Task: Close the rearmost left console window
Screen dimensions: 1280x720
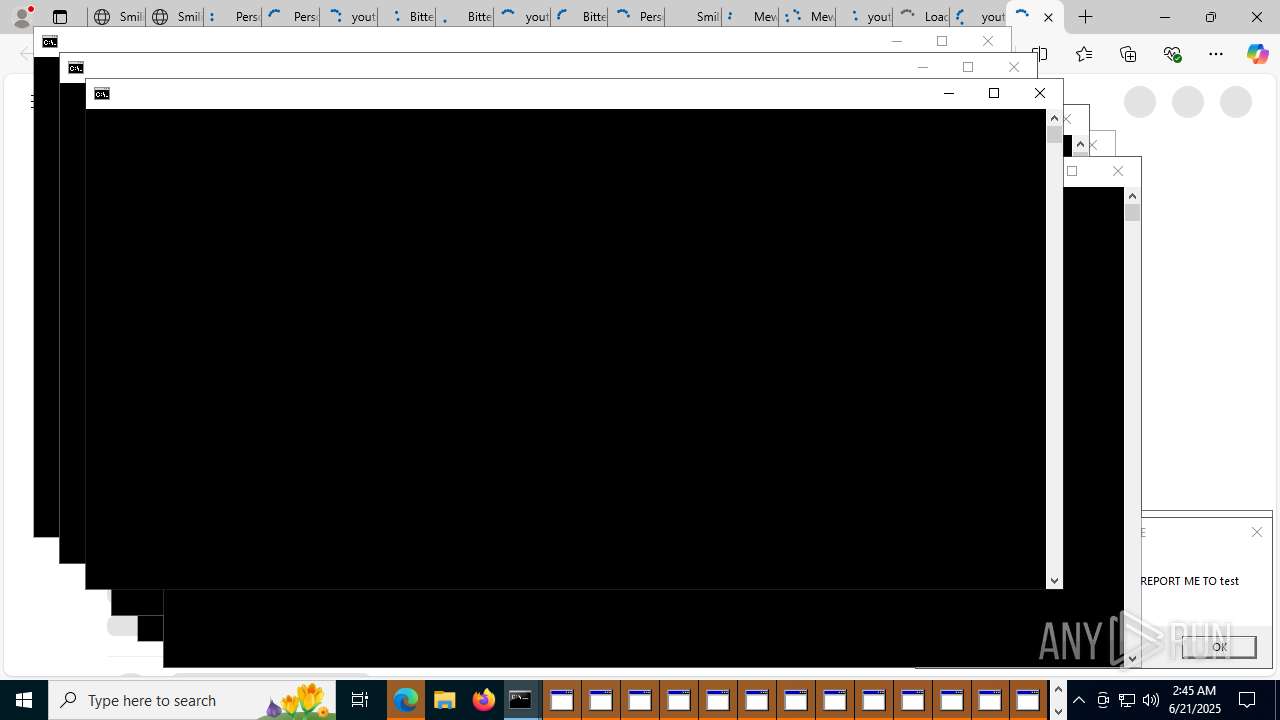Action: click(988, 41)
